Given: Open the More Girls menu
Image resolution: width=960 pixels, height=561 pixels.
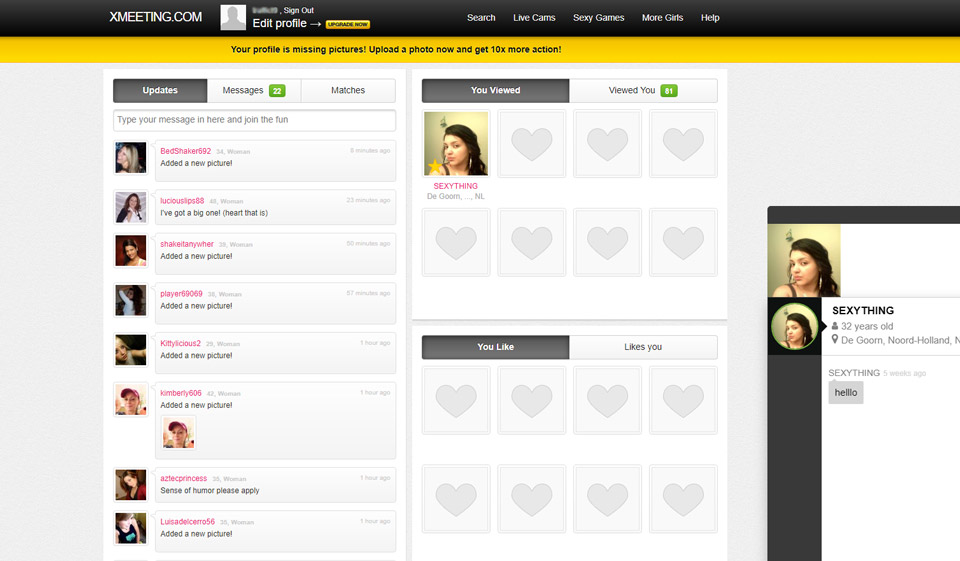Looking at the screenshot, I should pos(662,18).
